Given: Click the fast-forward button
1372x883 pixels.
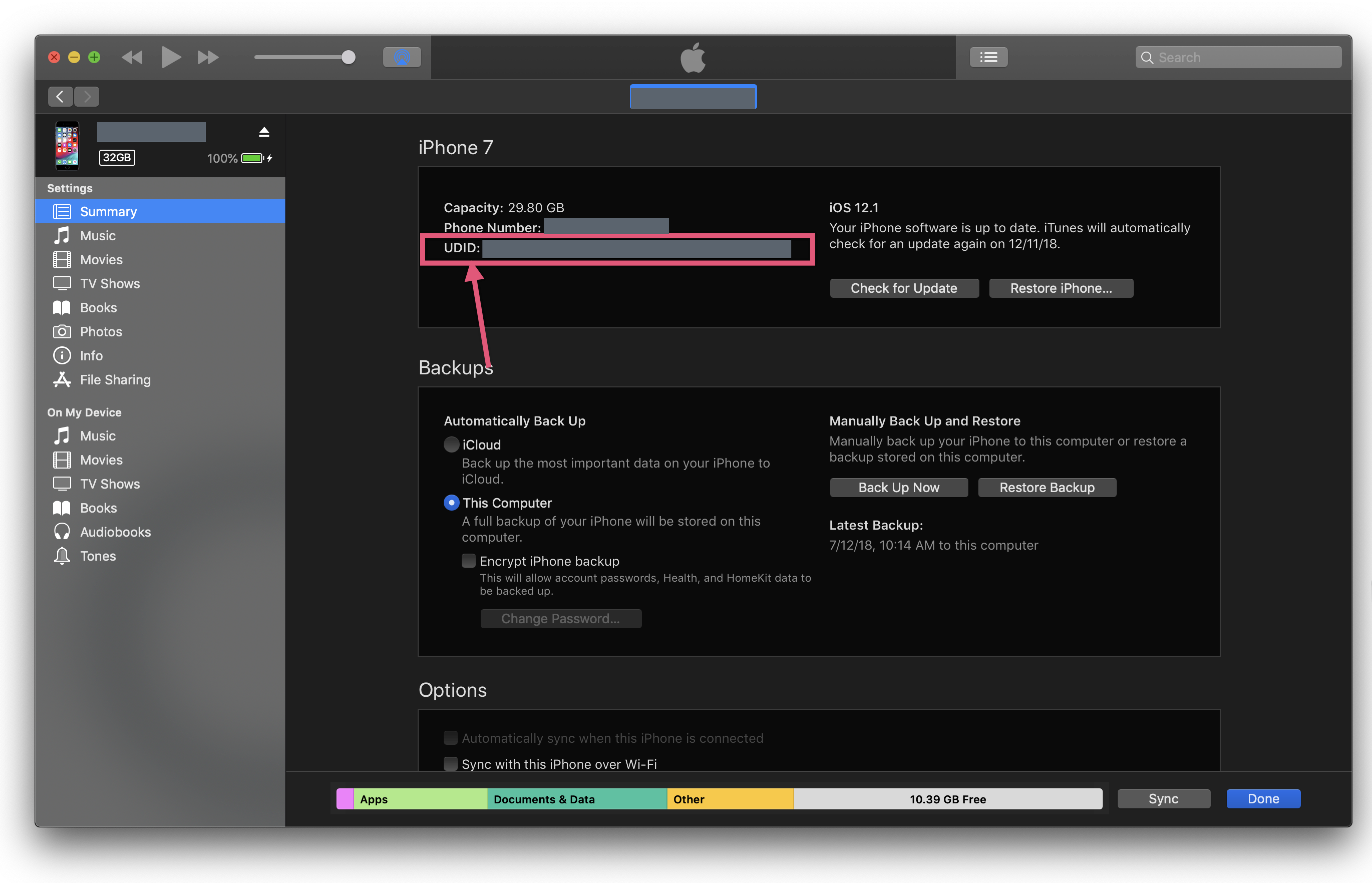Looking at the screenshot, I should [208, 57].
